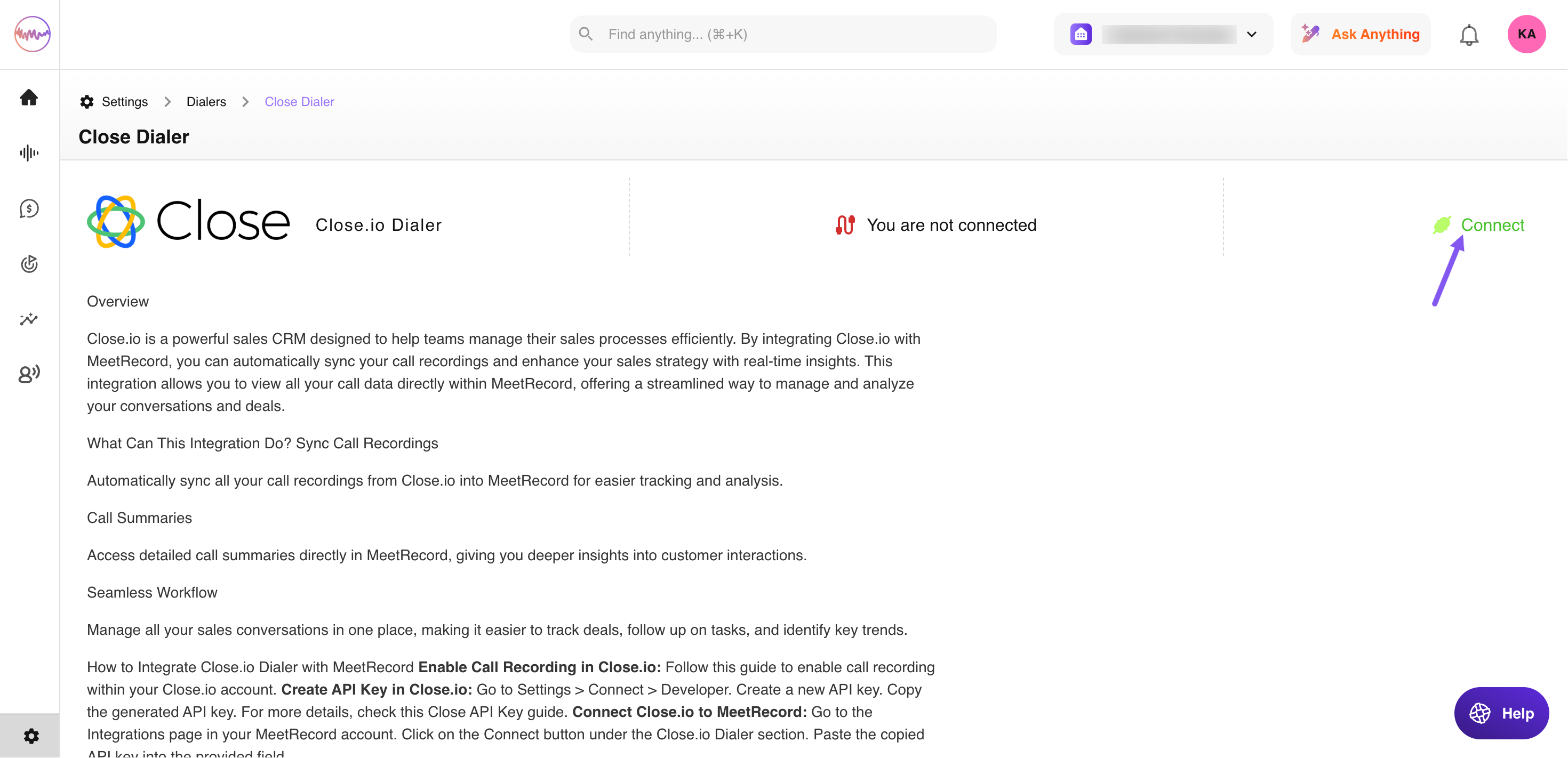Screen dimensions: 1568x758
Task: Go to Home in sidebar
Action: click(29, 98)
